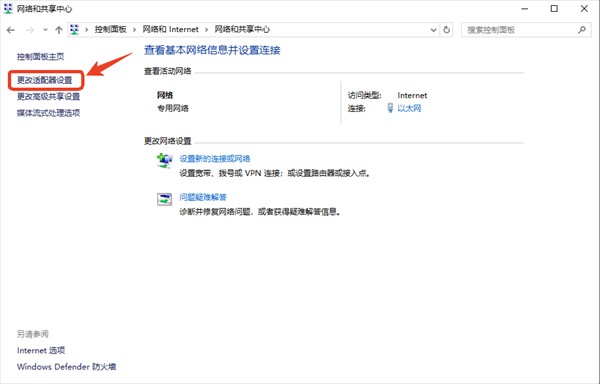Close the 网络和共享中心 window
The height and width of the screenshot is (384, 600).
[584, 9]
